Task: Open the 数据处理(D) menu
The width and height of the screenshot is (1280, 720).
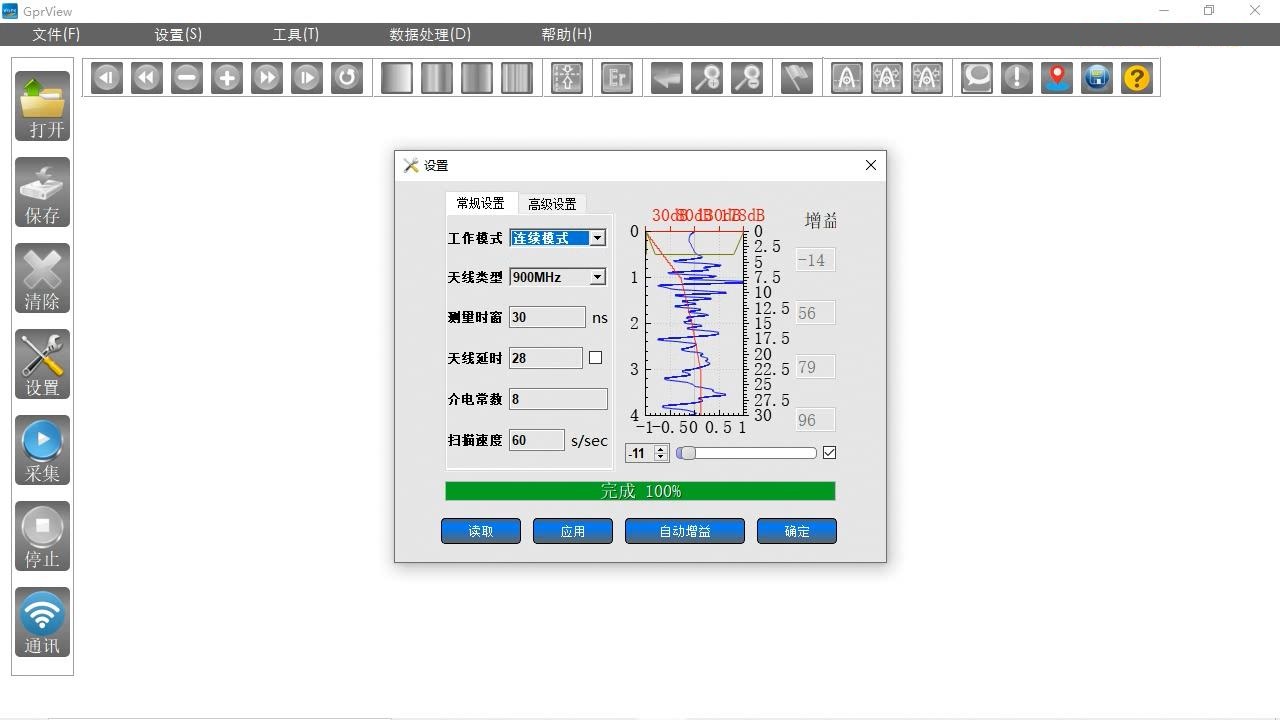Action: tap(430, 34)
